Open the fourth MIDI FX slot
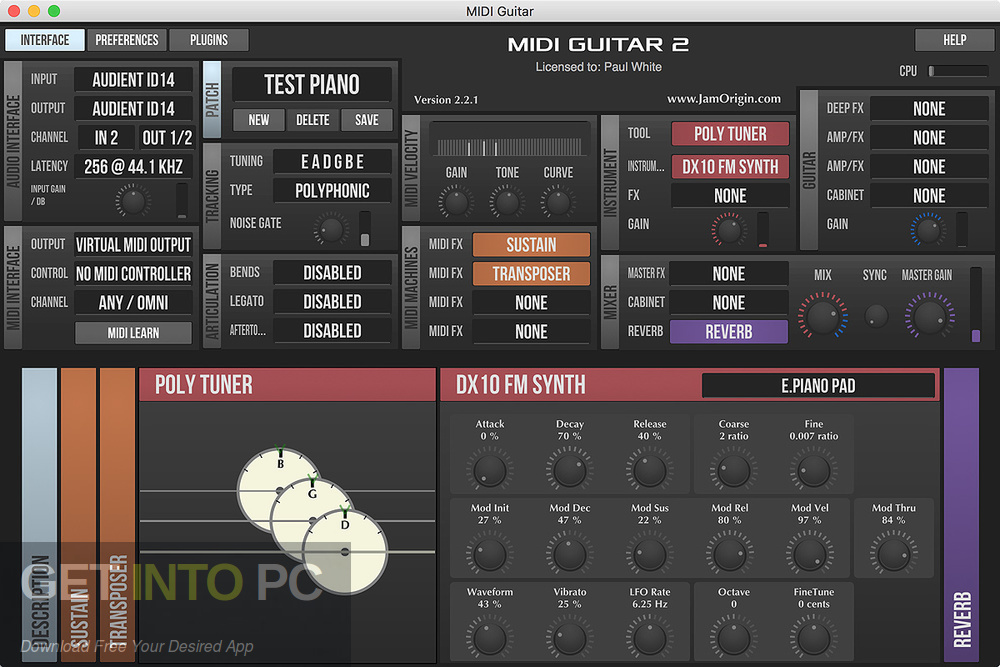 point(531,332)
